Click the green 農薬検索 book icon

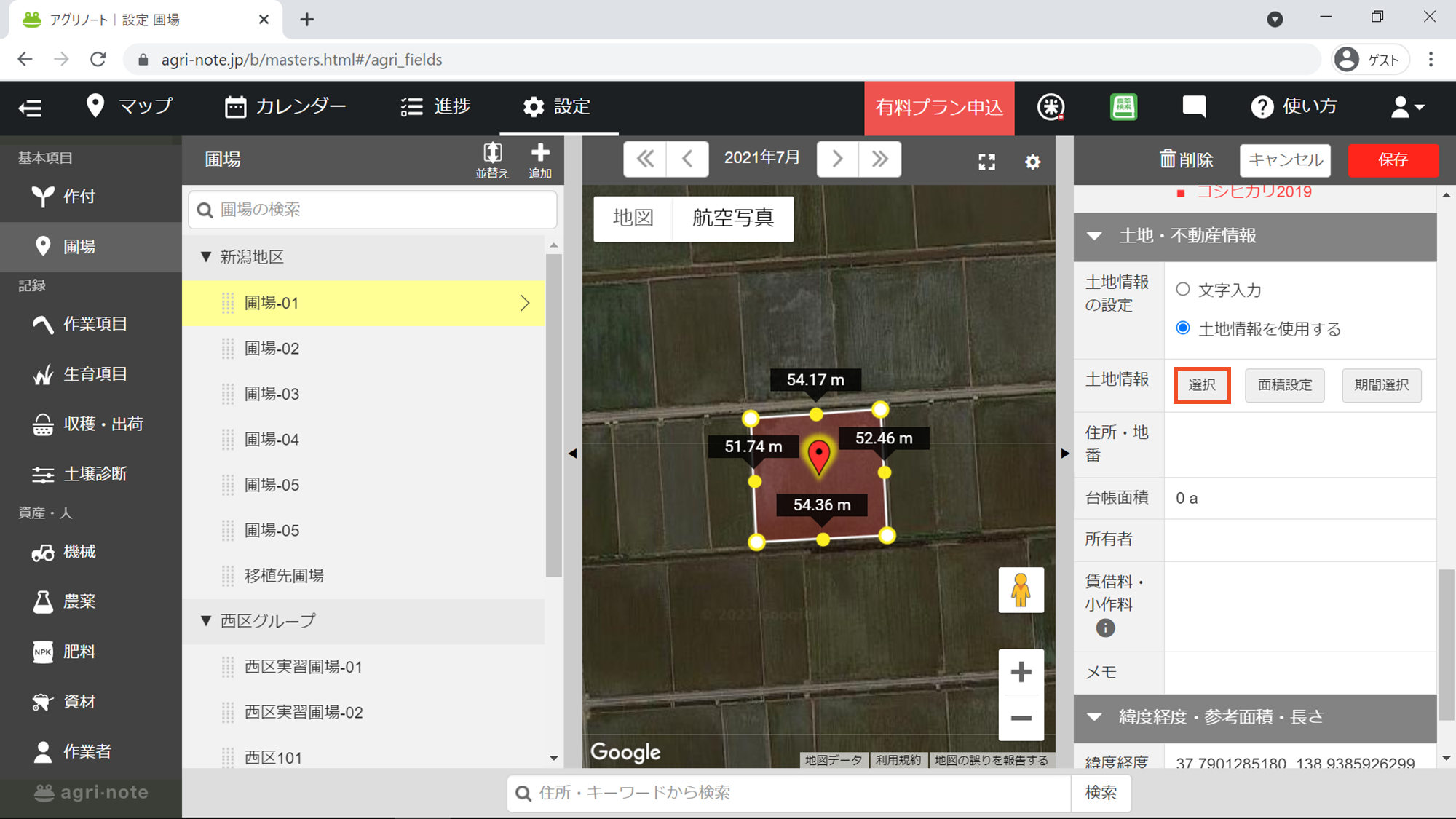[x=1123, y=107]
